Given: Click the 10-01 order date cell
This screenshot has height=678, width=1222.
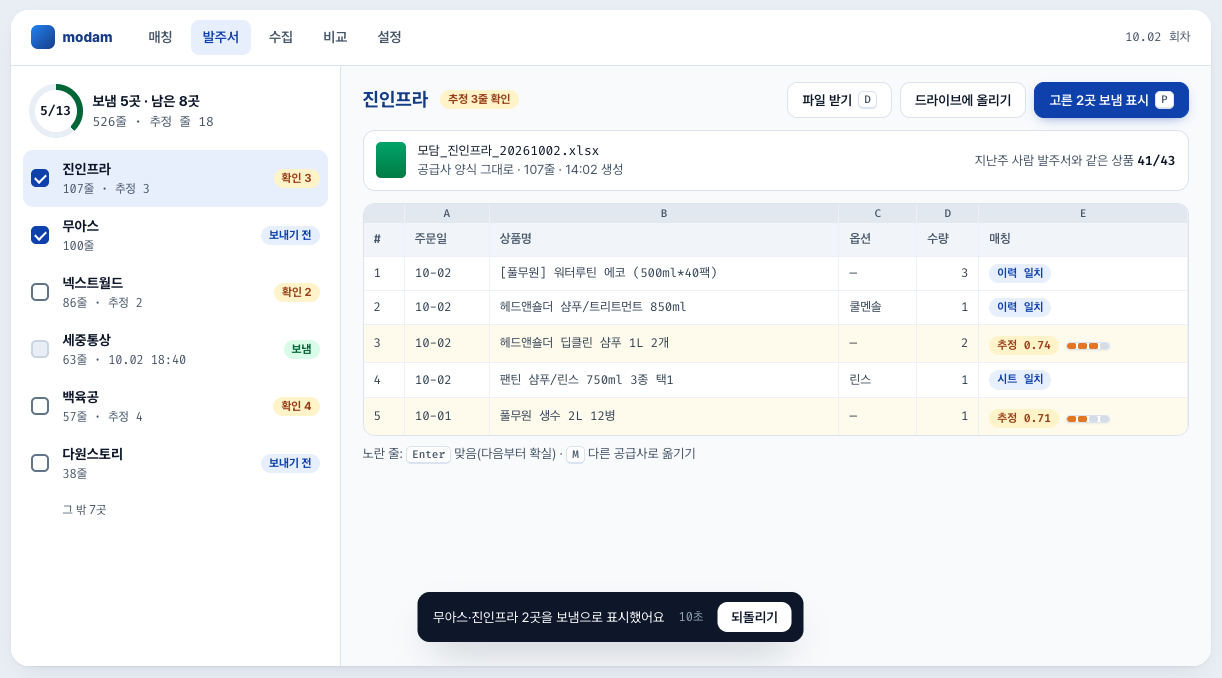Looking at the screenshot, I should pos(447,417).
